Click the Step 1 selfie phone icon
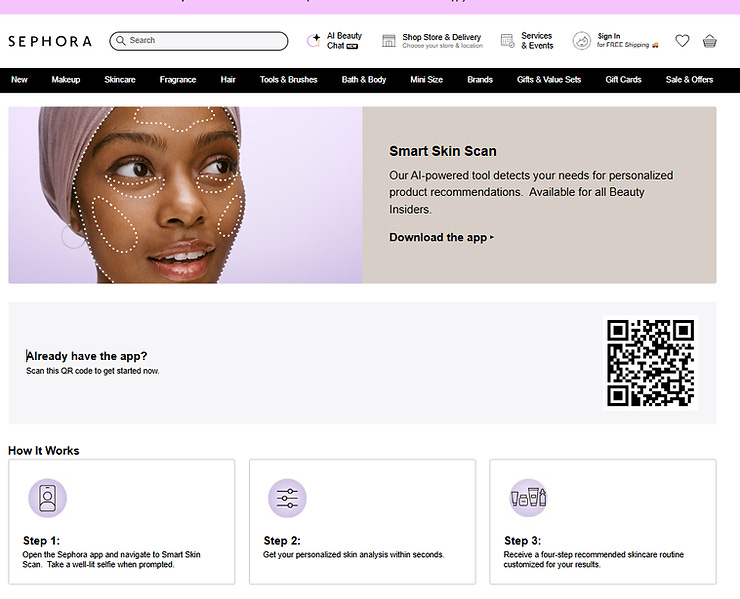The width and height of the screenshot is (740, 599). 47,498
